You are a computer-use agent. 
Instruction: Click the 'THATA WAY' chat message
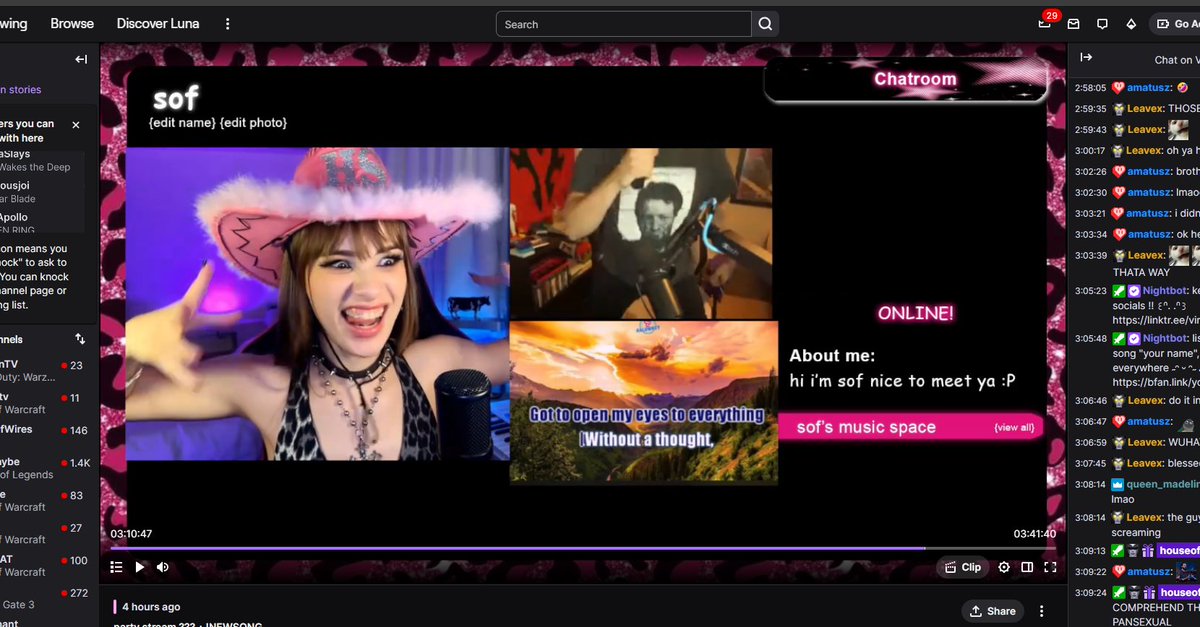tap(1141, 272)
